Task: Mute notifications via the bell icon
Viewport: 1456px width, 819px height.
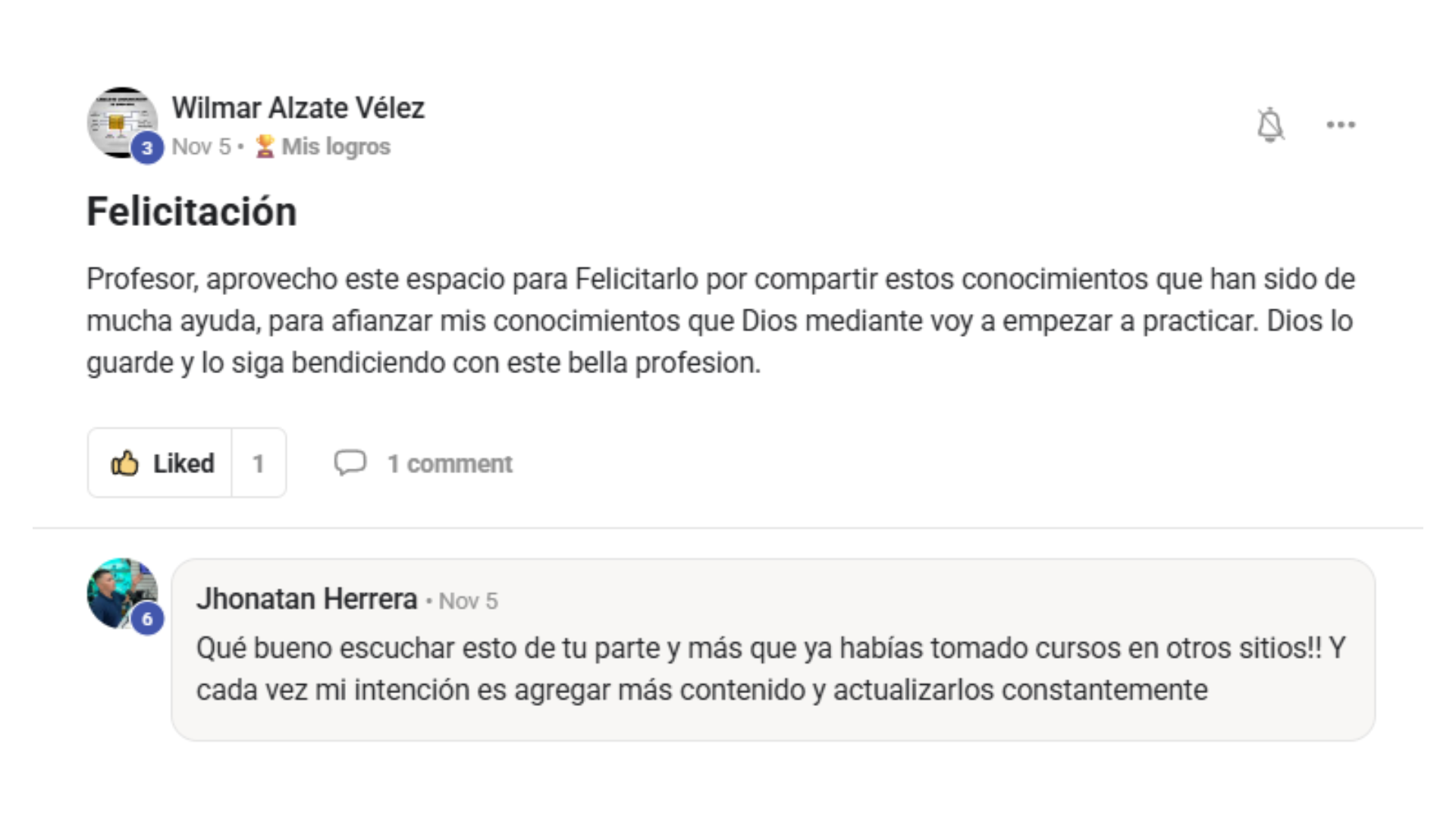Action: click(x=1269, y=125)
